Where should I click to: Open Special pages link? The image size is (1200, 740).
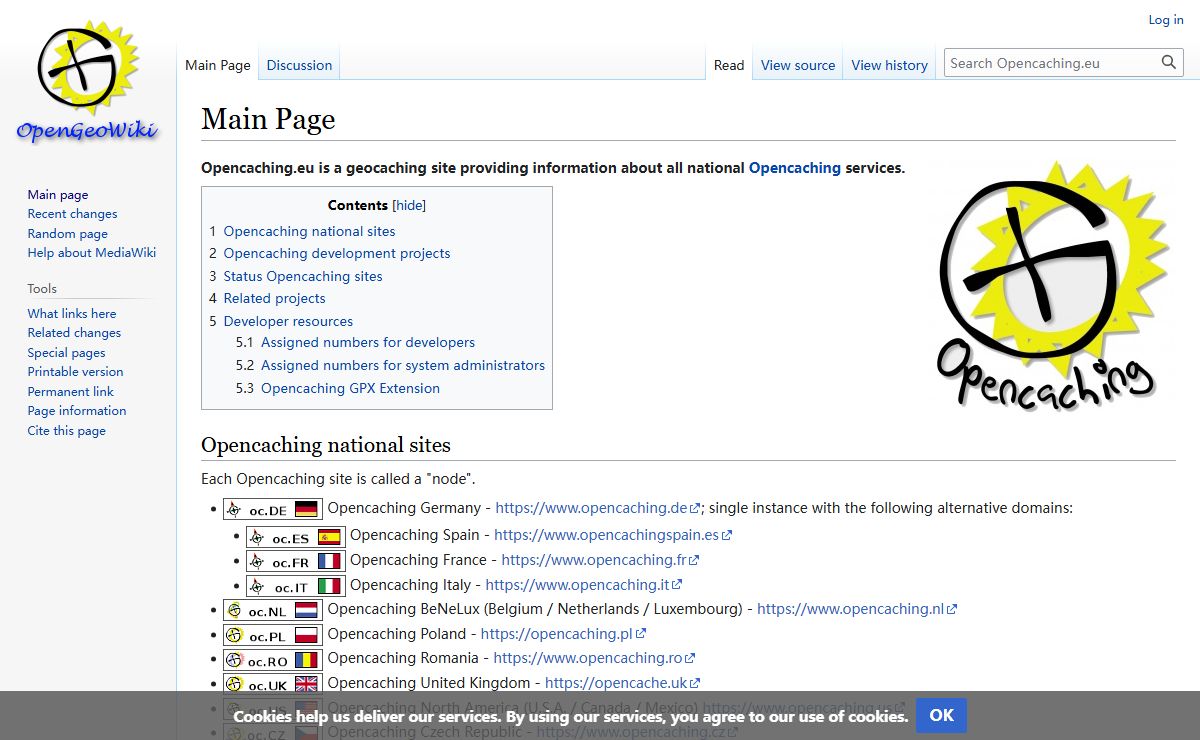pyautogui.click(x=66, y=353)
